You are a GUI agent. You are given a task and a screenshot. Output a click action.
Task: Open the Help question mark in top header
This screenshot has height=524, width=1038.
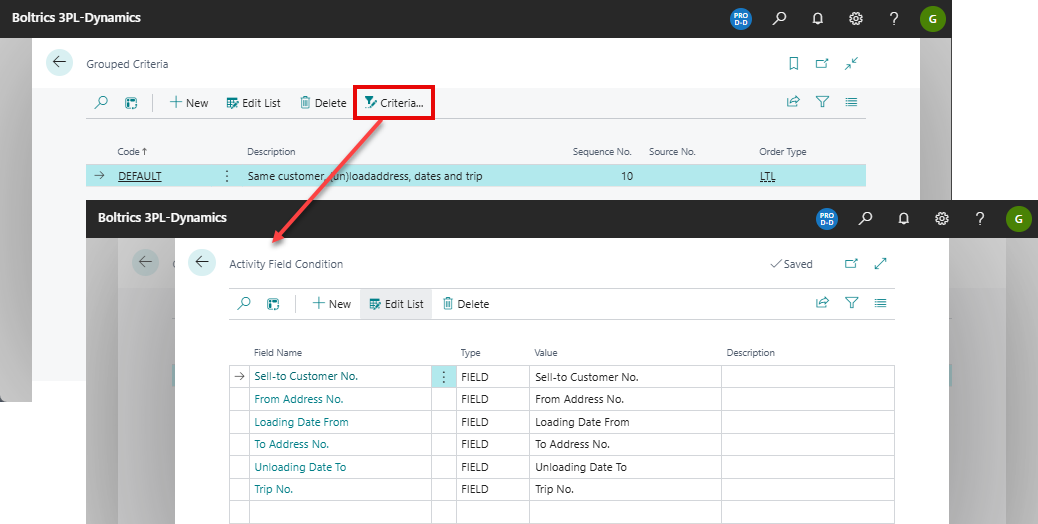[x=894, y=18]
